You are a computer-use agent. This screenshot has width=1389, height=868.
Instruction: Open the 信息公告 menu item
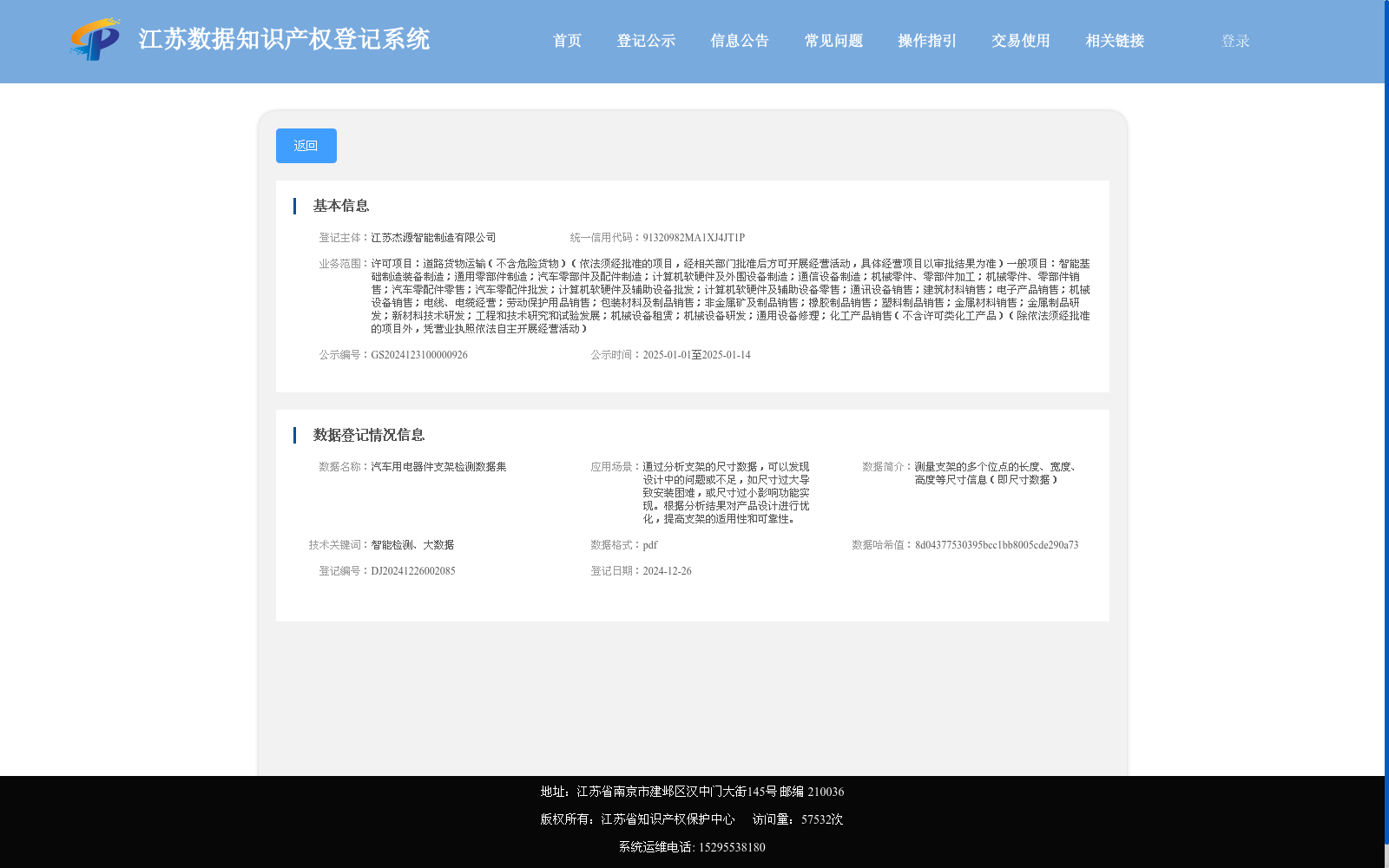coord(740,41)
